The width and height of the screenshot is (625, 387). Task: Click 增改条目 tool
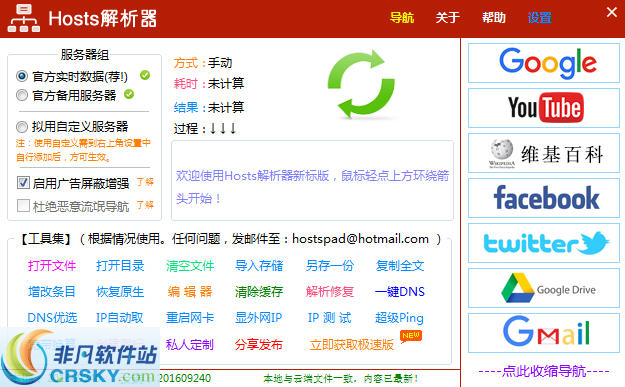point(52,292)
